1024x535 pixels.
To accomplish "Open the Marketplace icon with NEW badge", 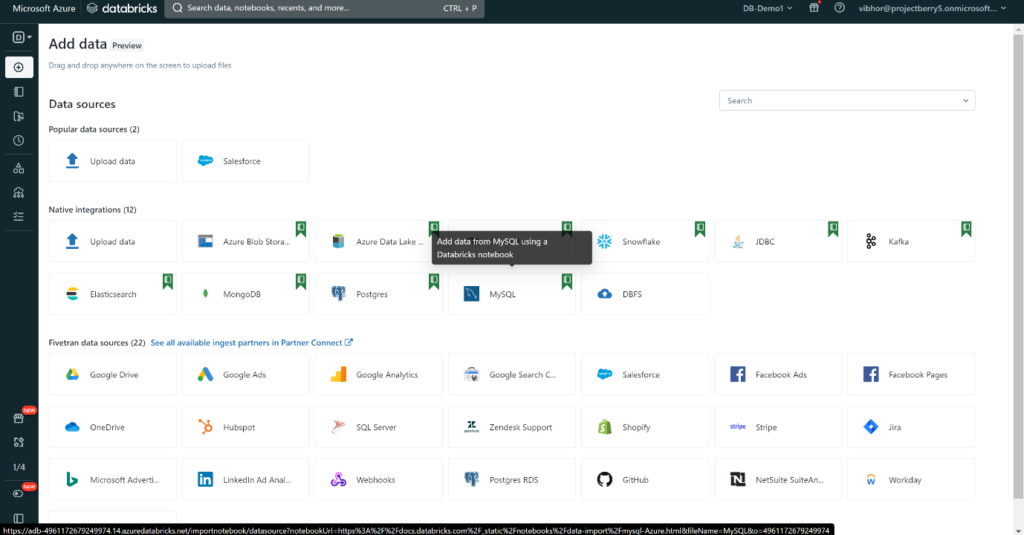I will [19, 418].
